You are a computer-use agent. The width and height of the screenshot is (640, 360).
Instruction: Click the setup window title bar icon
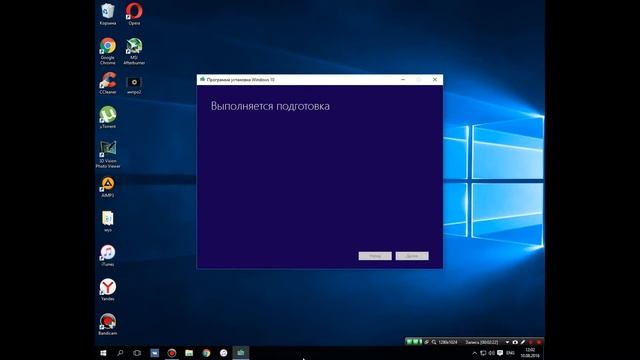[202, 80]
